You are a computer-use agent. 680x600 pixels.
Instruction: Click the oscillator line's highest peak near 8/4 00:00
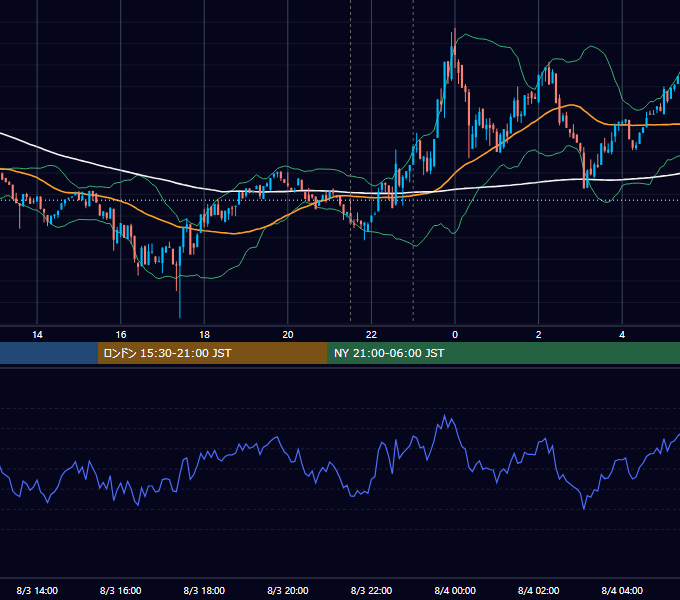click(445, 416)
